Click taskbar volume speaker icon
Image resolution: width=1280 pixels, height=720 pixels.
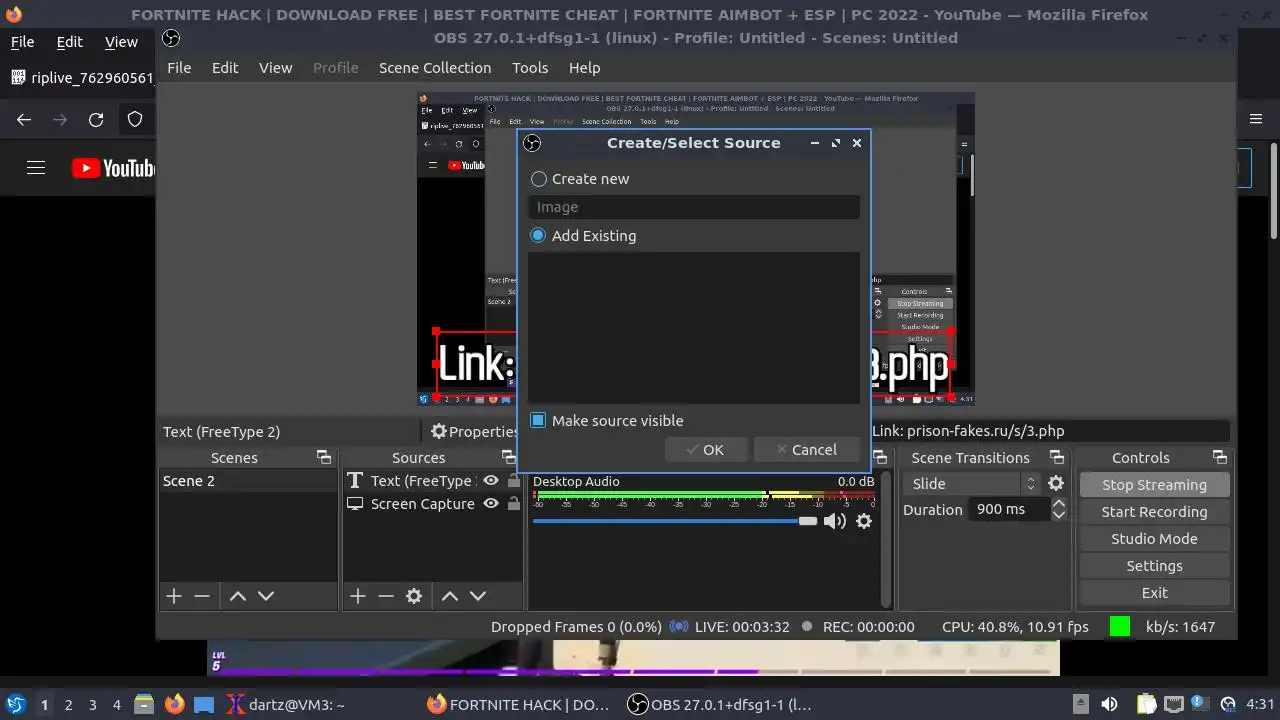click(1109, 704)
